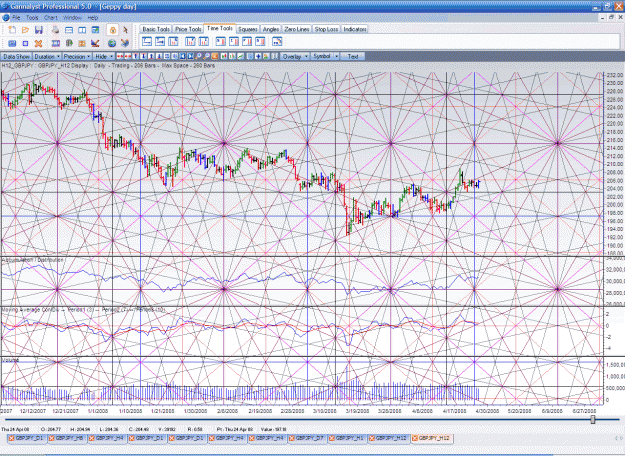Select the pointer arrow tool
Image resolution: width=625 pixels, height=456 pixels.
point(125,30)
